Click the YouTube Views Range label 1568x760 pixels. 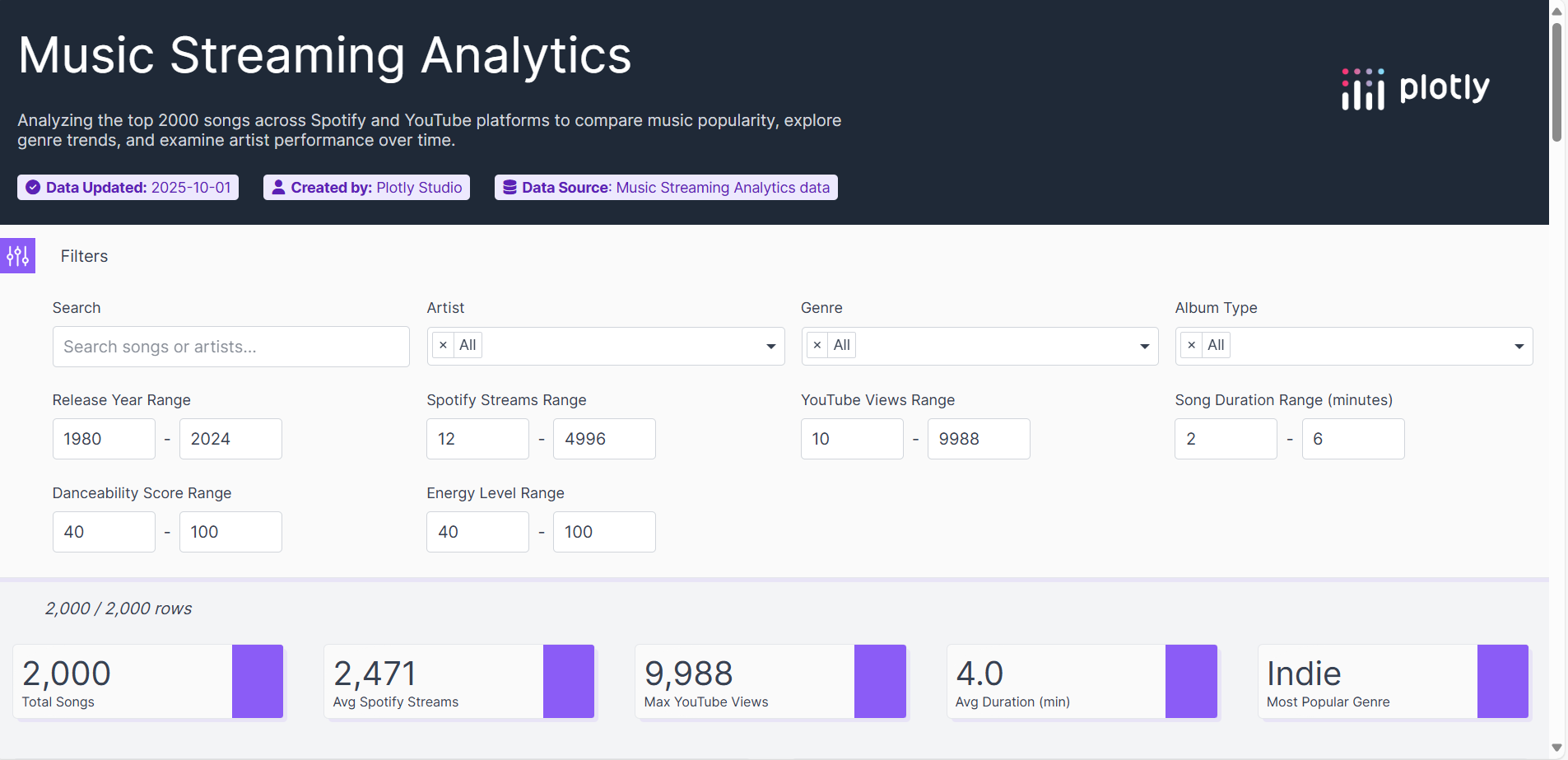[x=877, y=400]
